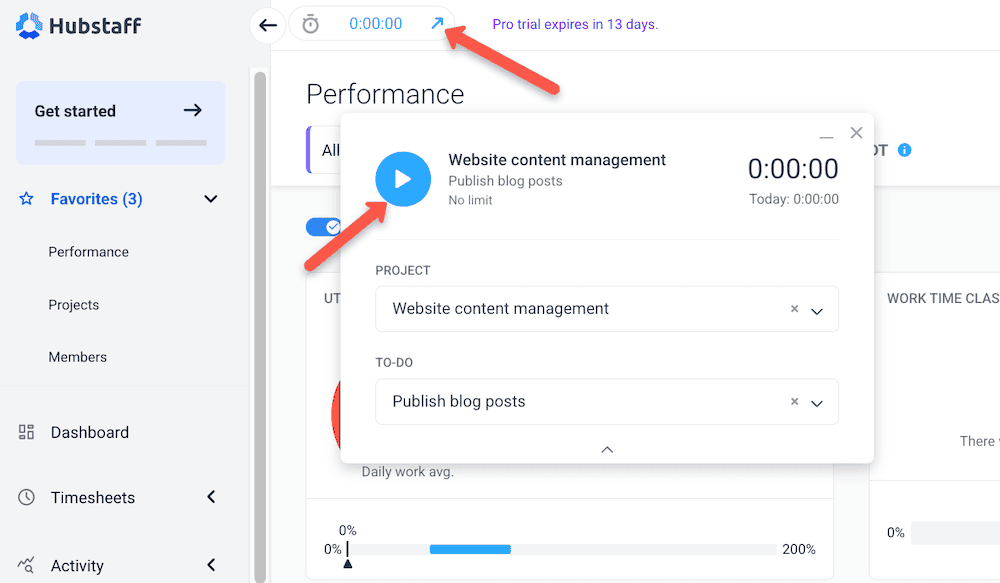Expand the Timesheets menu chevron

(211, 497)
